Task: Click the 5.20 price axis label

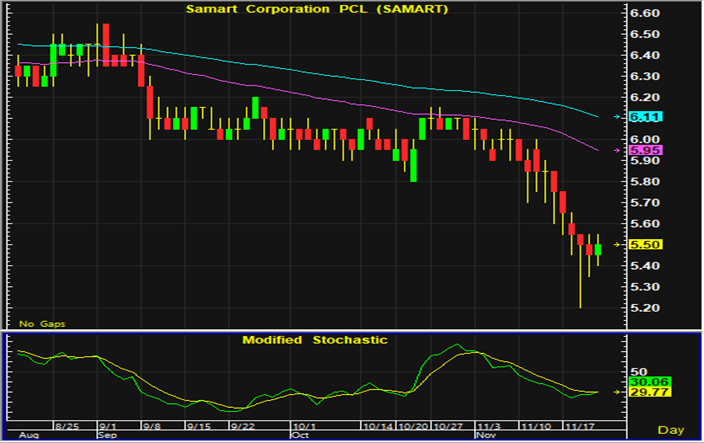Action: (647, 308)
